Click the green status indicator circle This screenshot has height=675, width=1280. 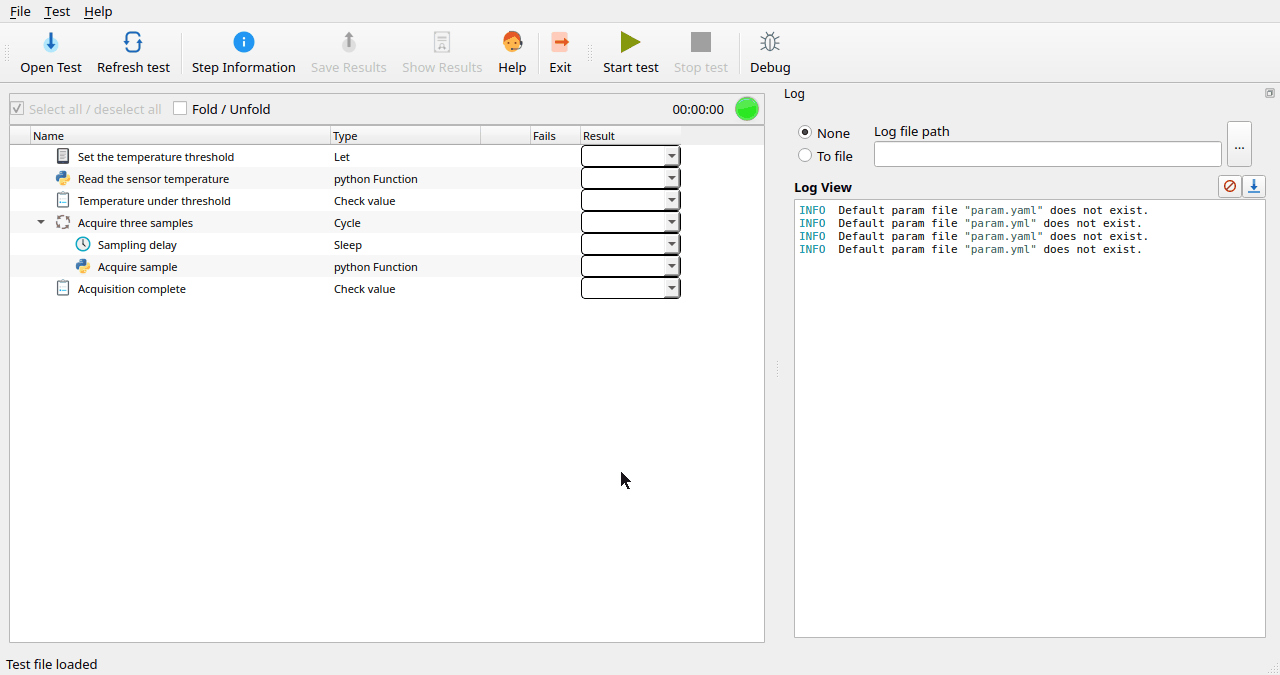(747, 109)
